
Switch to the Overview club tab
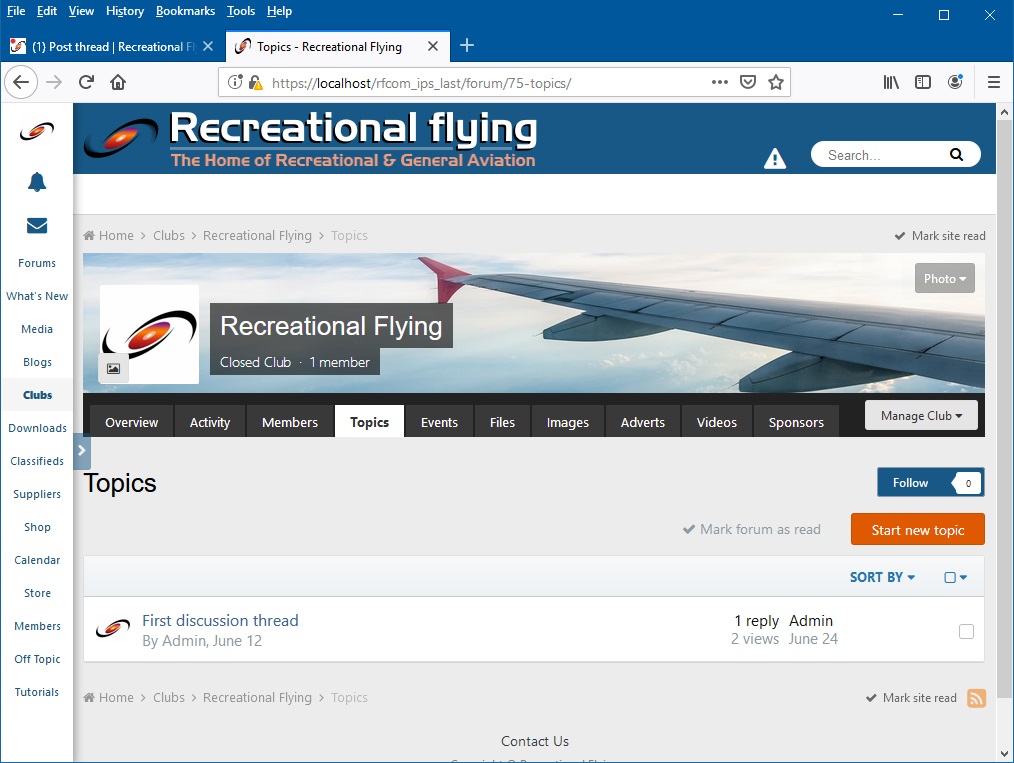[x=131, y=422]
